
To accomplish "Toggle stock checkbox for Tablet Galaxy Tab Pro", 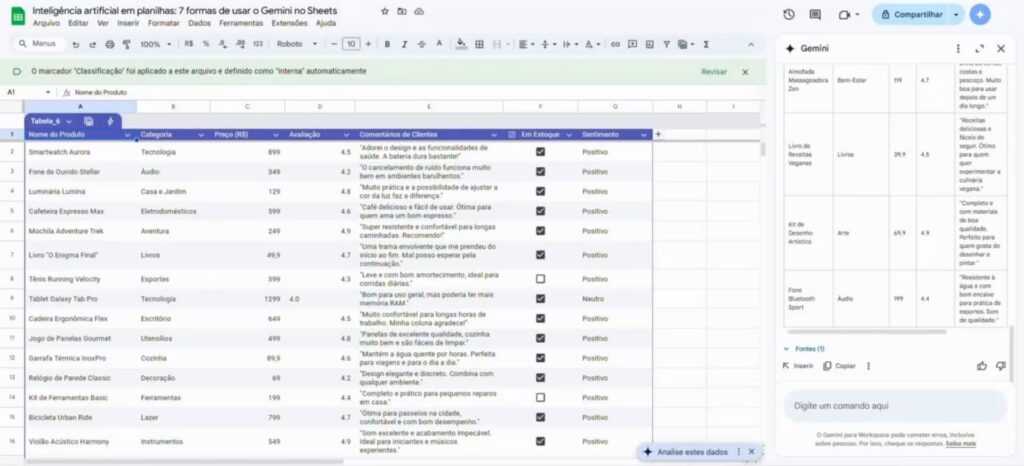I will point(540,298).
